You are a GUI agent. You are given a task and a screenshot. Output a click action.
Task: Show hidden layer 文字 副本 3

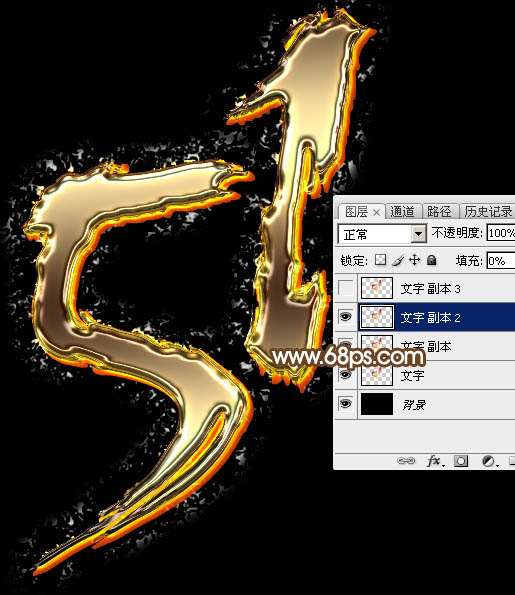[345, 288]
